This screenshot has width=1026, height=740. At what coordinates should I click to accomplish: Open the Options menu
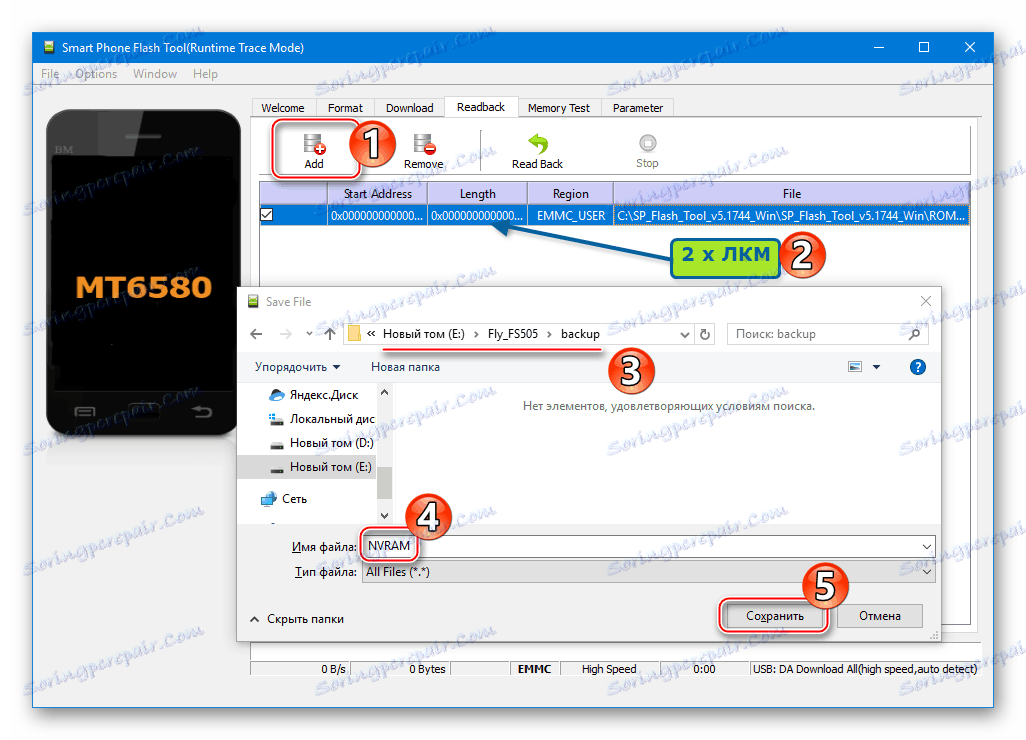tap(96, 74)
